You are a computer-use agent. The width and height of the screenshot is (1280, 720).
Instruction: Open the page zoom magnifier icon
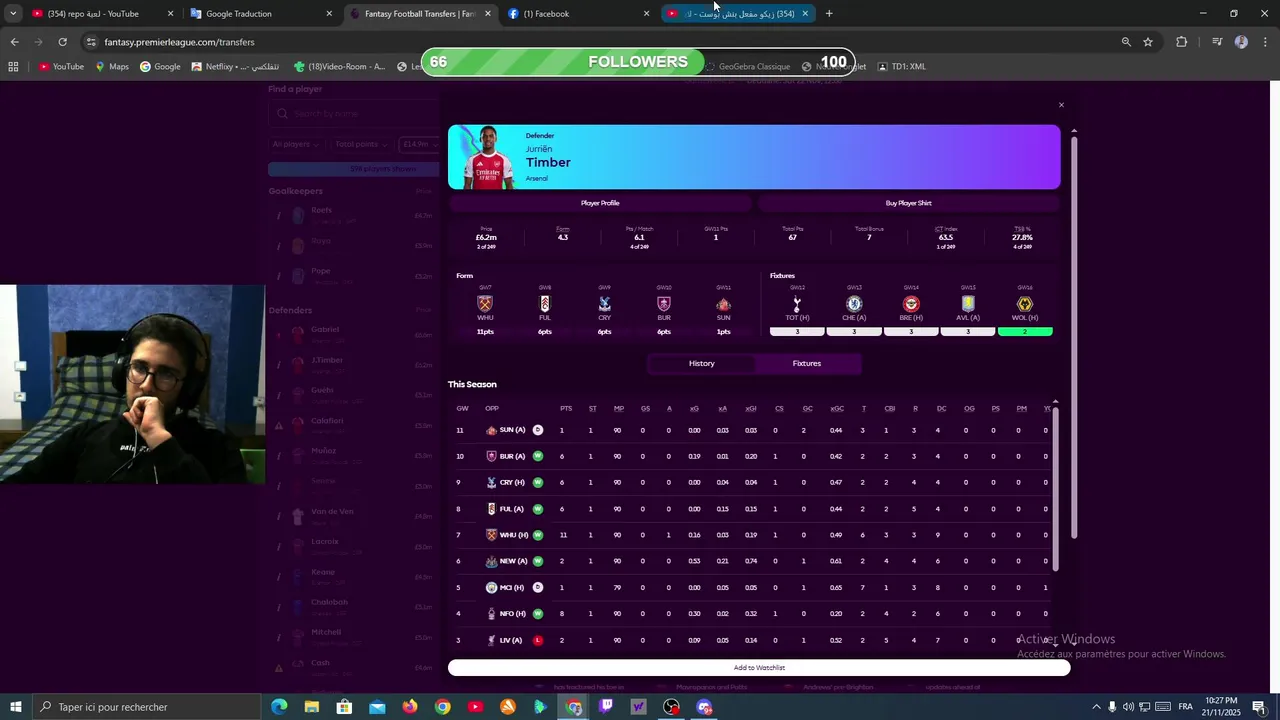click(1126, 42)
